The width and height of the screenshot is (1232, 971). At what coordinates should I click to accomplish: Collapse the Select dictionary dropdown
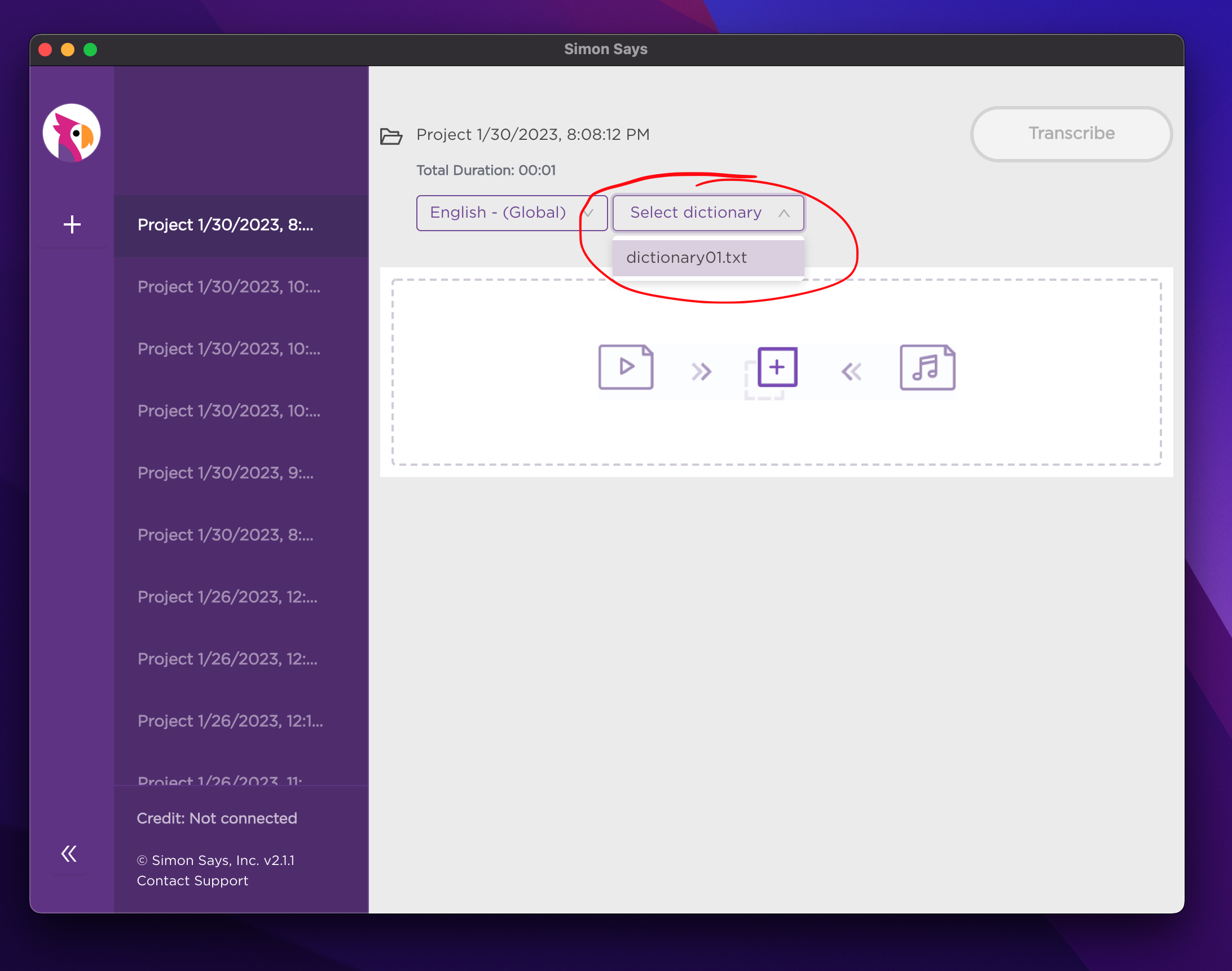pyautogui.click(x=708, y=213)
